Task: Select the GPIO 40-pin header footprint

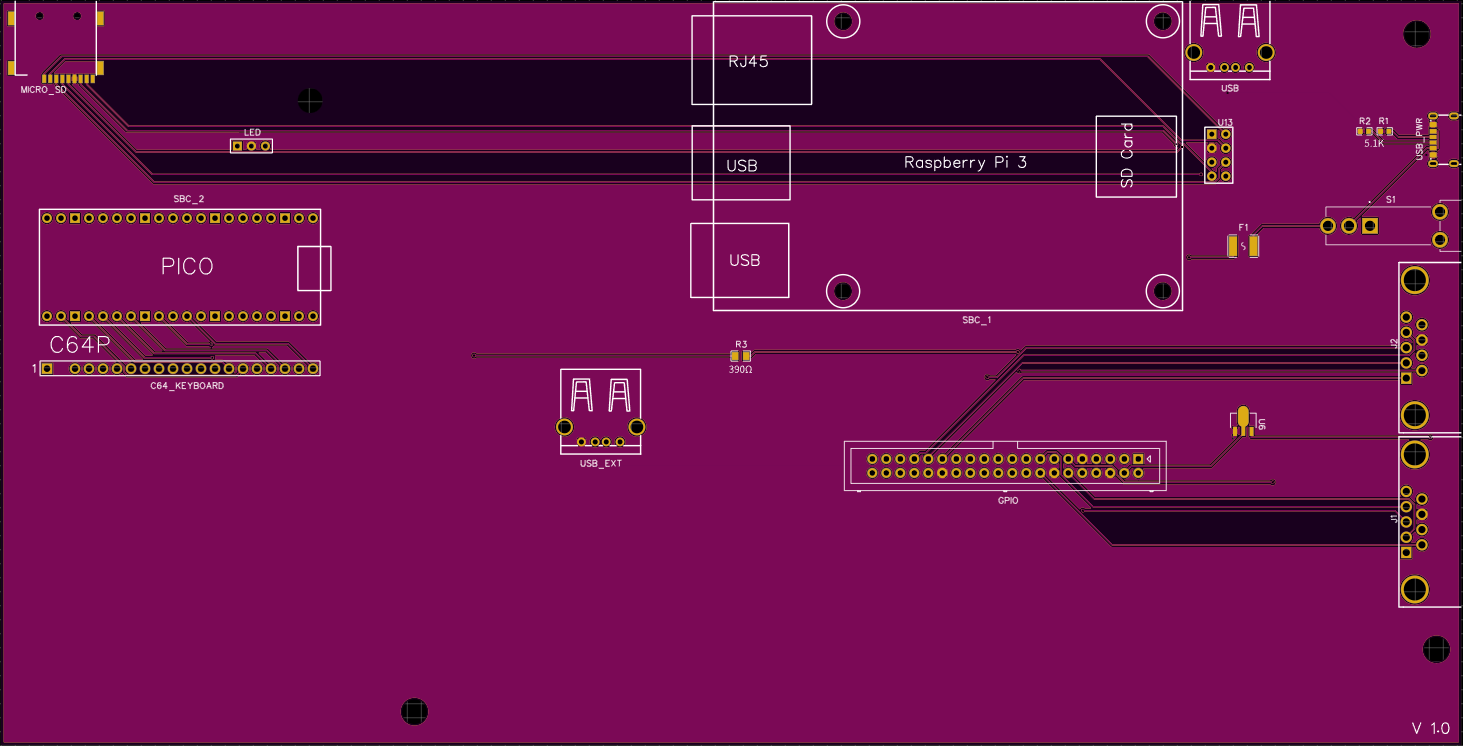Action: 1005,466
